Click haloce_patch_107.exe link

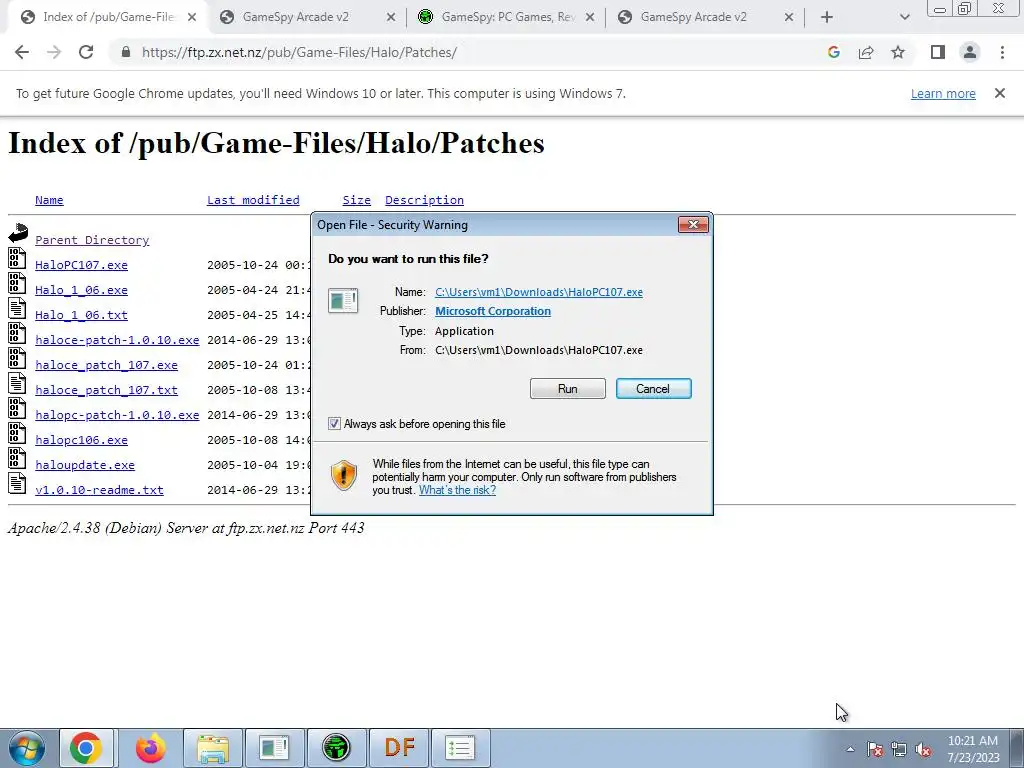coord(106,364)
